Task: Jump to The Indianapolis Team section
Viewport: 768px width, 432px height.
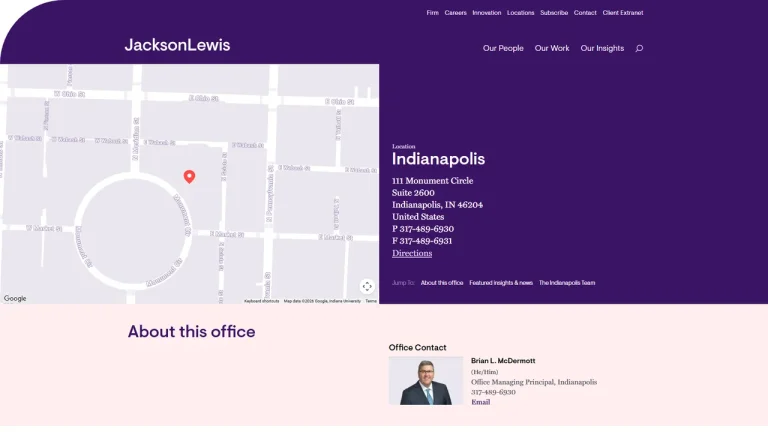Action: click(567, 283)
